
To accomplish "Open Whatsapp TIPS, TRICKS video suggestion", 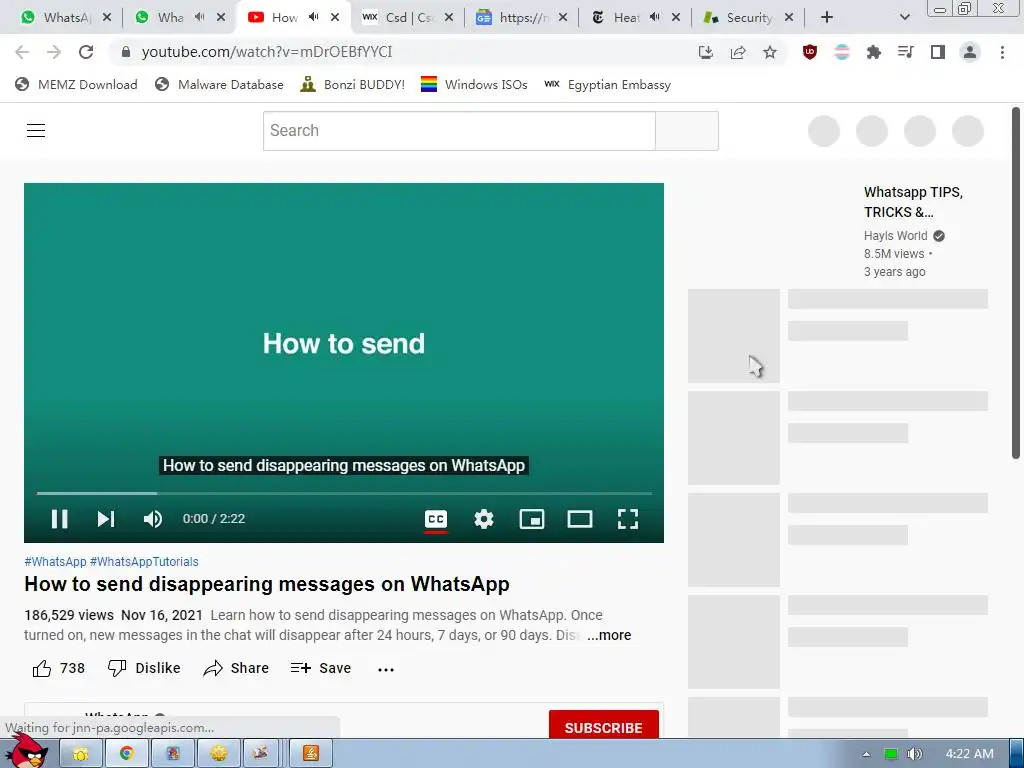I will coord(913,202).
